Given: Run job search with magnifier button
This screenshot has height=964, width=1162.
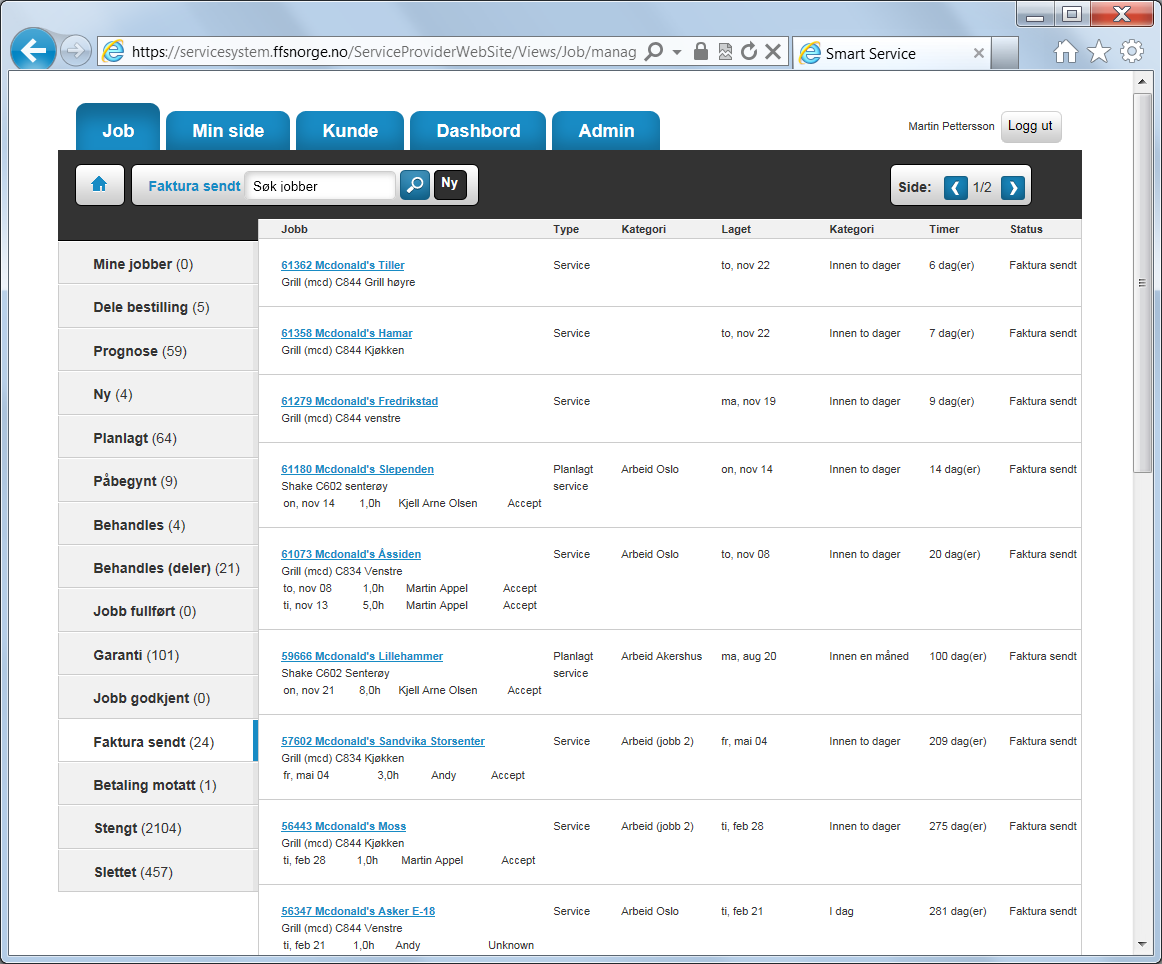Looking at the screenshot, I should 415,185.
